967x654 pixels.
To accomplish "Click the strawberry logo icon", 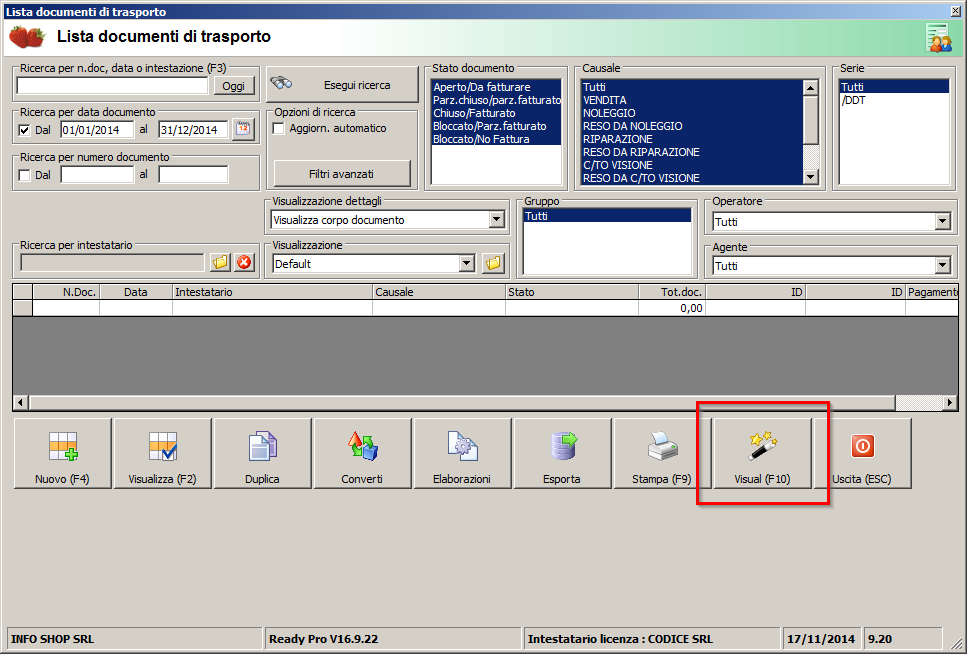I will [27, 37].
